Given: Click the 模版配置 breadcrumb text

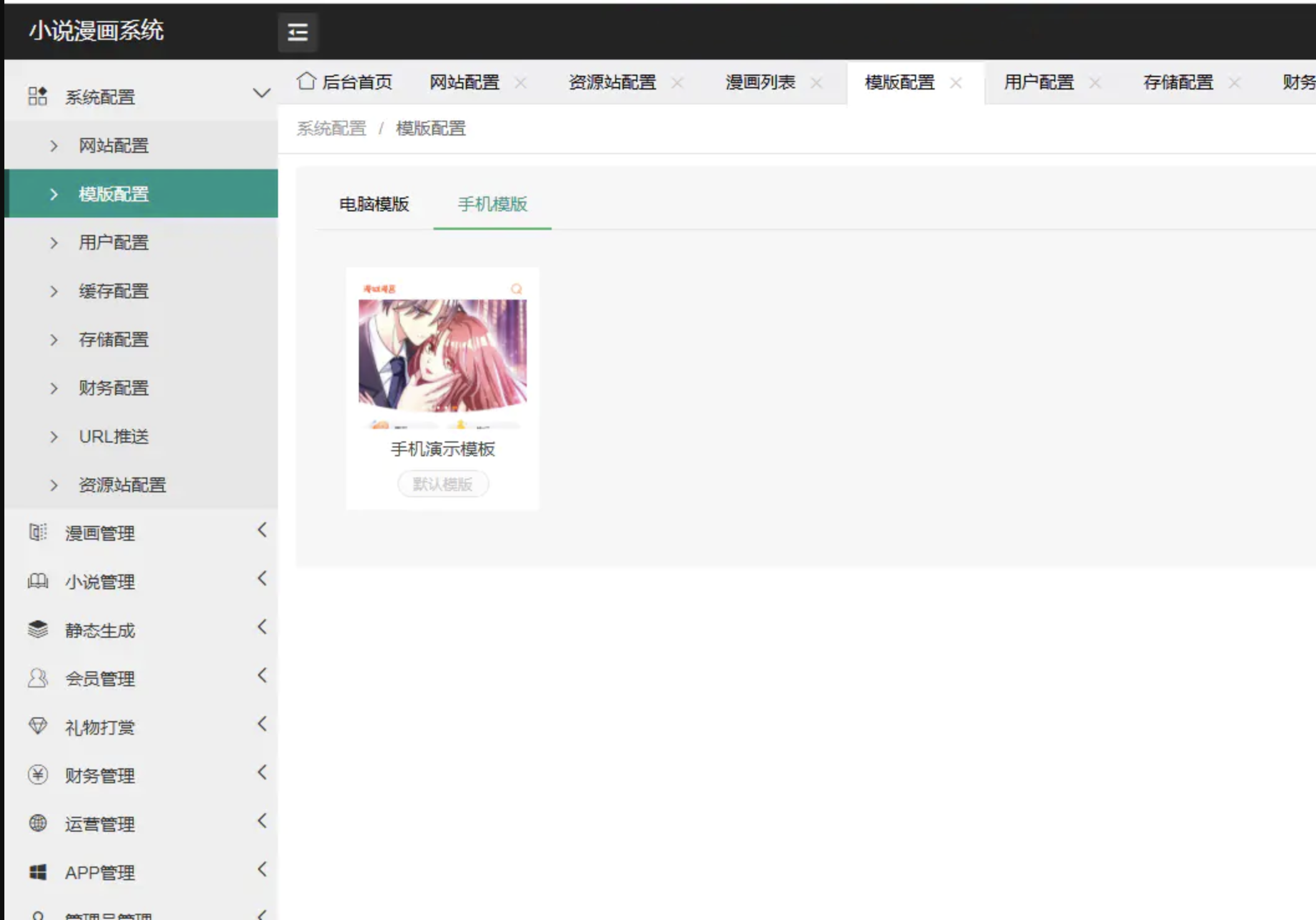Looking at the screenshot, I should pyautogui.click(x=430, y=128).
